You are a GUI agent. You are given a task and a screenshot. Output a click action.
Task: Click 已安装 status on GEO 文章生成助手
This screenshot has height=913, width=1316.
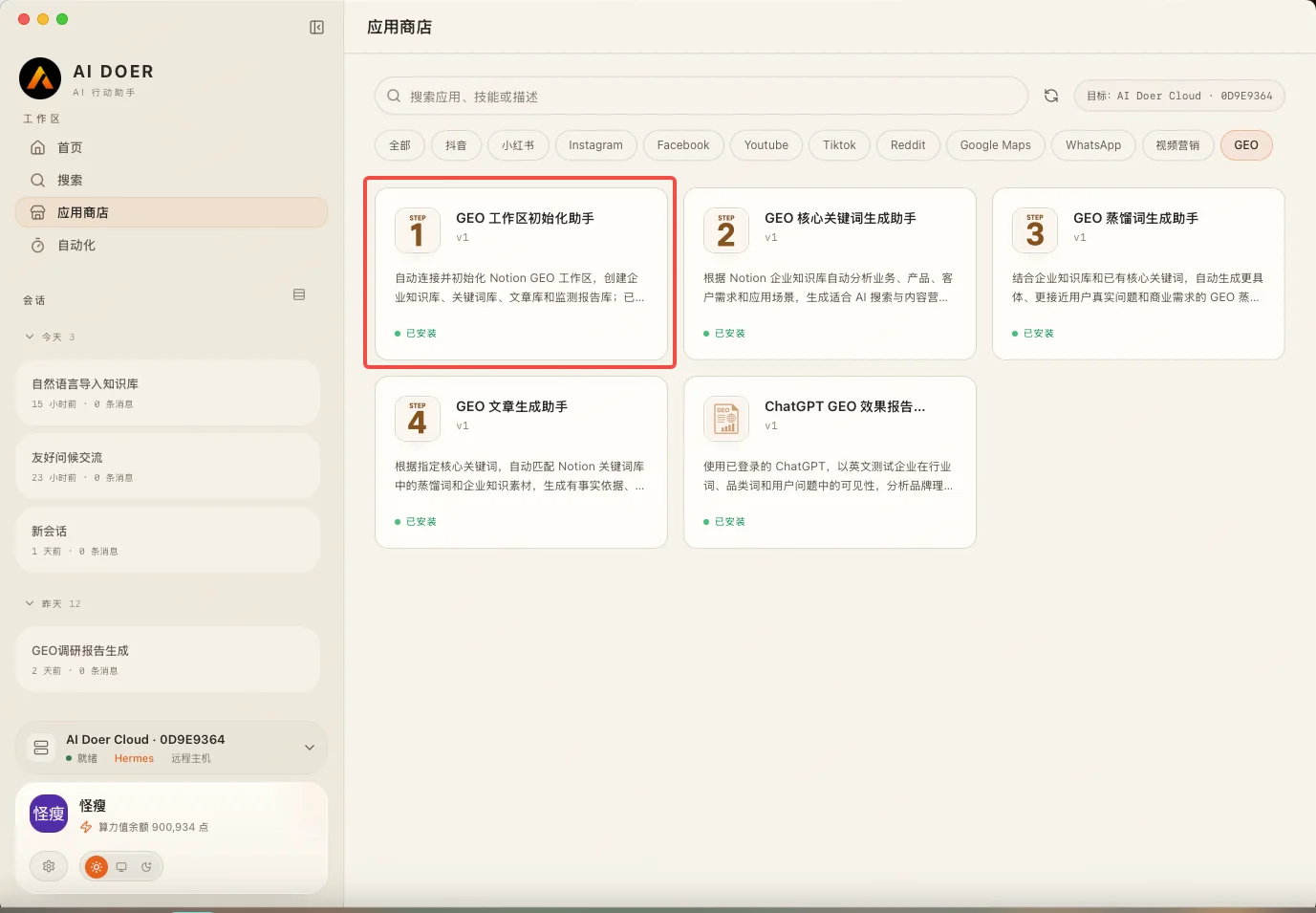416,522
